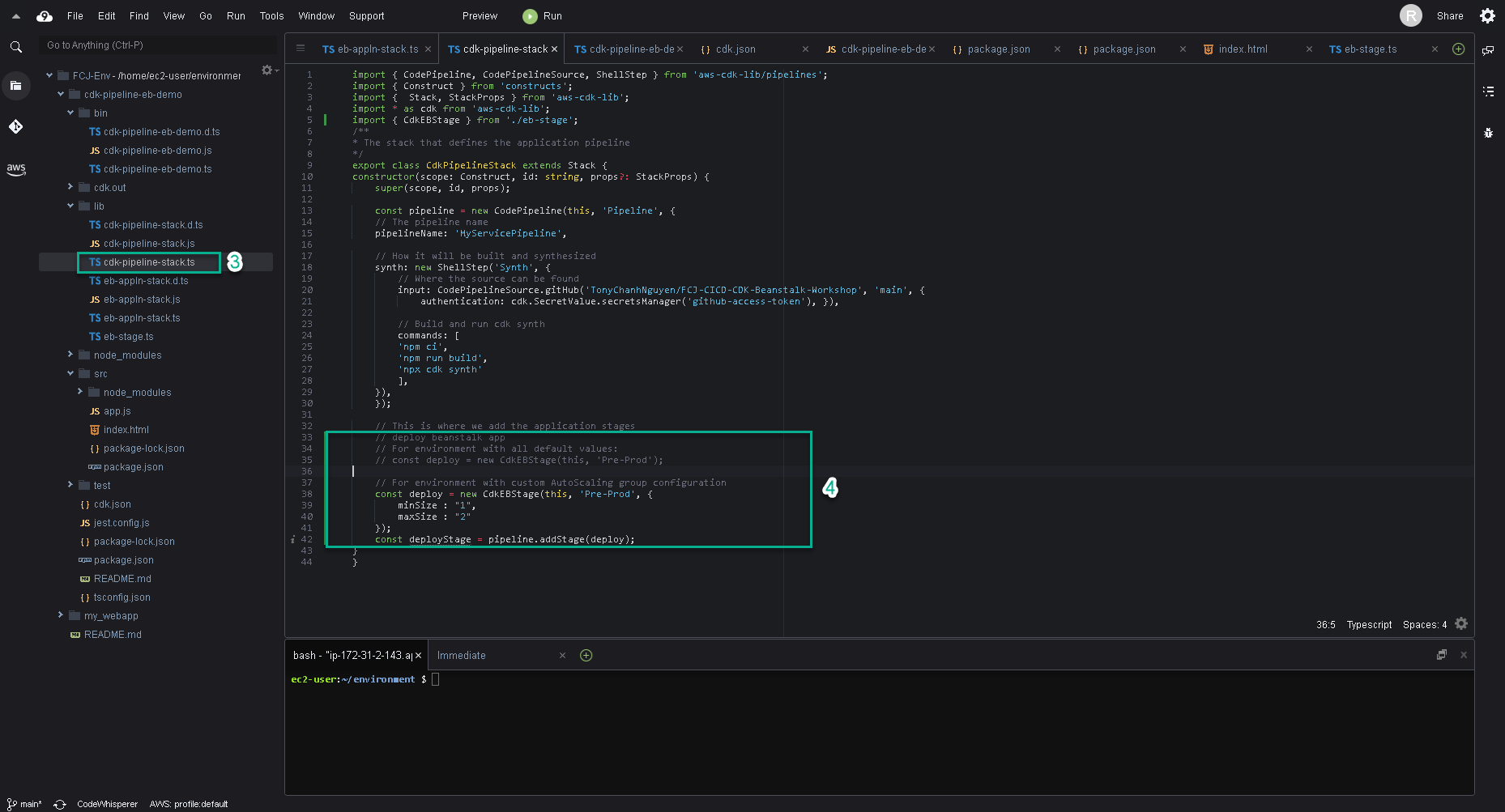Expand the my_webapp folder
The height and width of the screenshot is (812, 1505).
click(61, 615)
